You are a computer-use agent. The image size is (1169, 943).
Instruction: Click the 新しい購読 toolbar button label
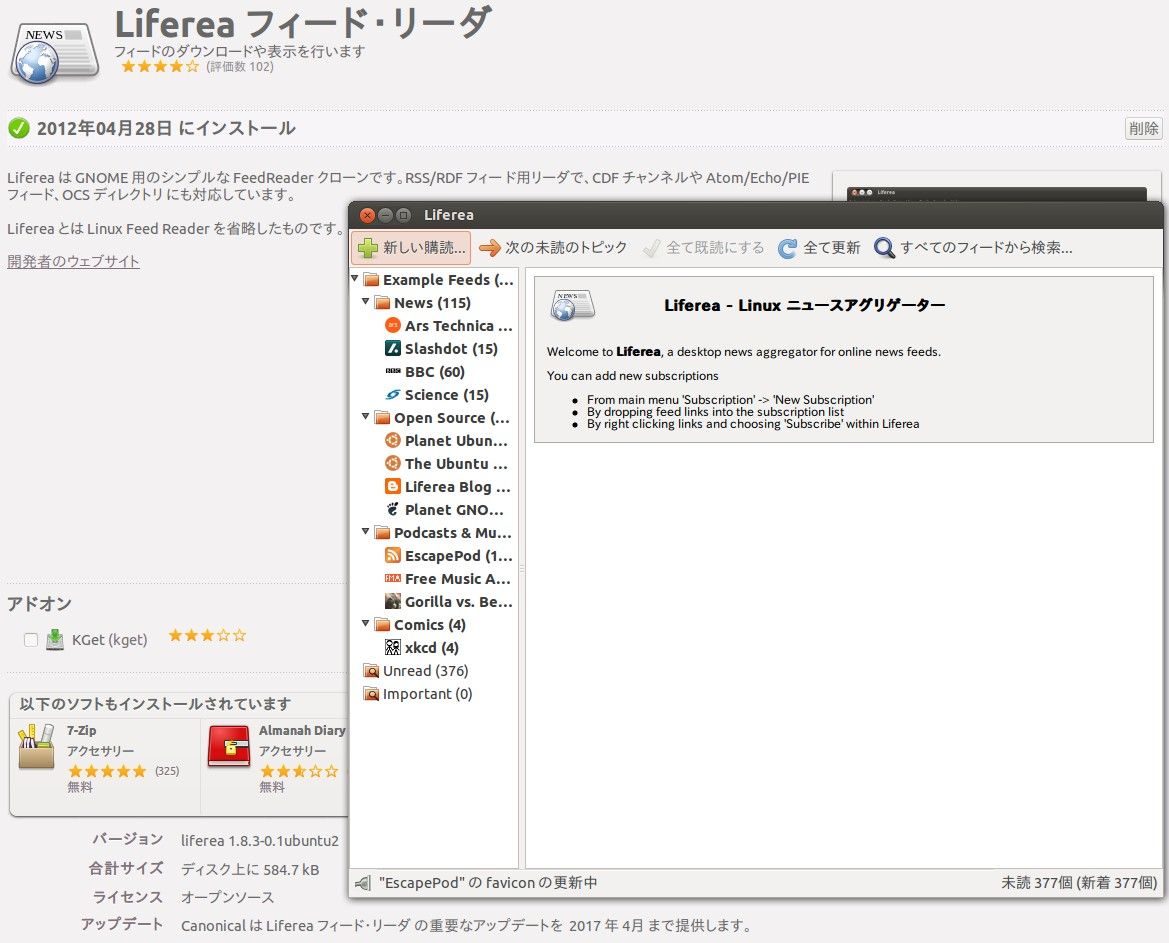pyautogui.click(x=424, y=247)
